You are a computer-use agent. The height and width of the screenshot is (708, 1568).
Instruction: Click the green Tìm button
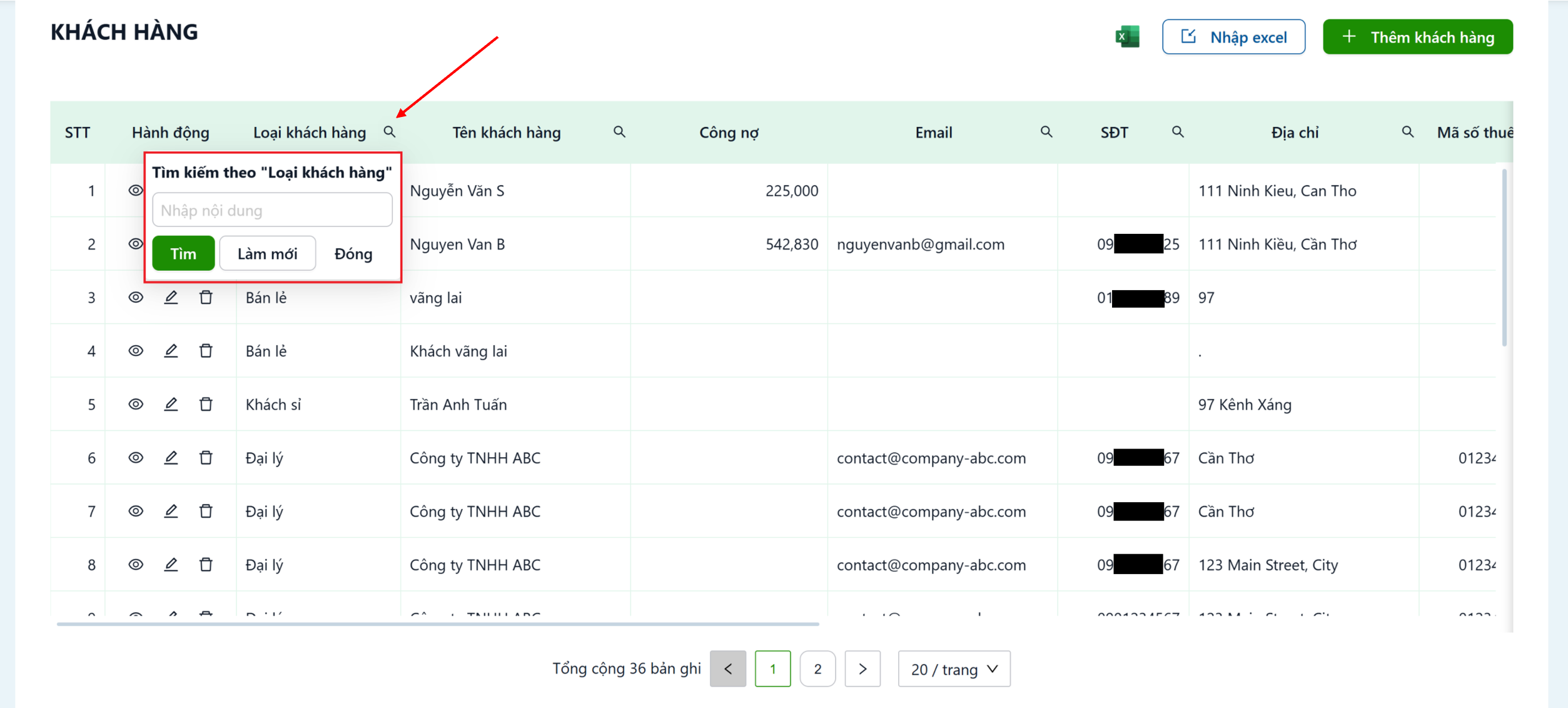(x=183, y=253)
